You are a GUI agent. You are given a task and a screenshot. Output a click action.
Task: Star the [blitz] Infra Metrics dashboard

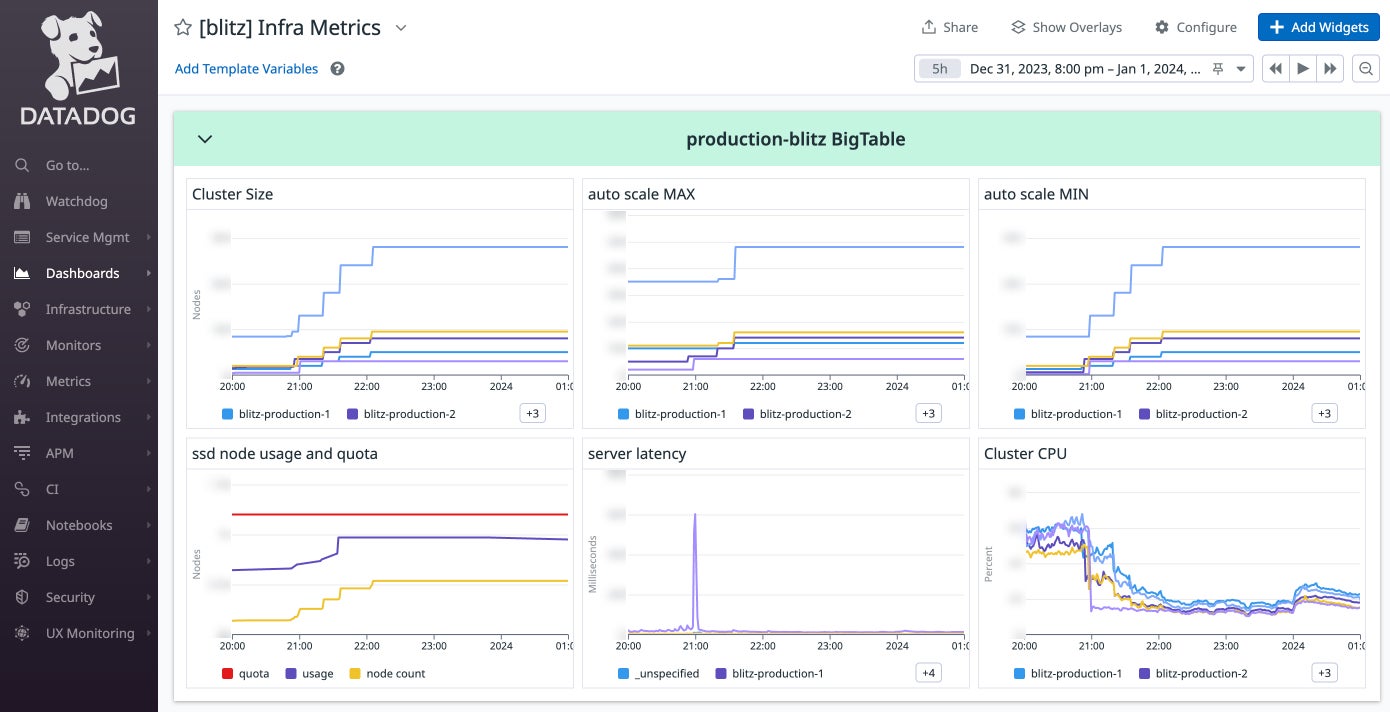(183, 28)
